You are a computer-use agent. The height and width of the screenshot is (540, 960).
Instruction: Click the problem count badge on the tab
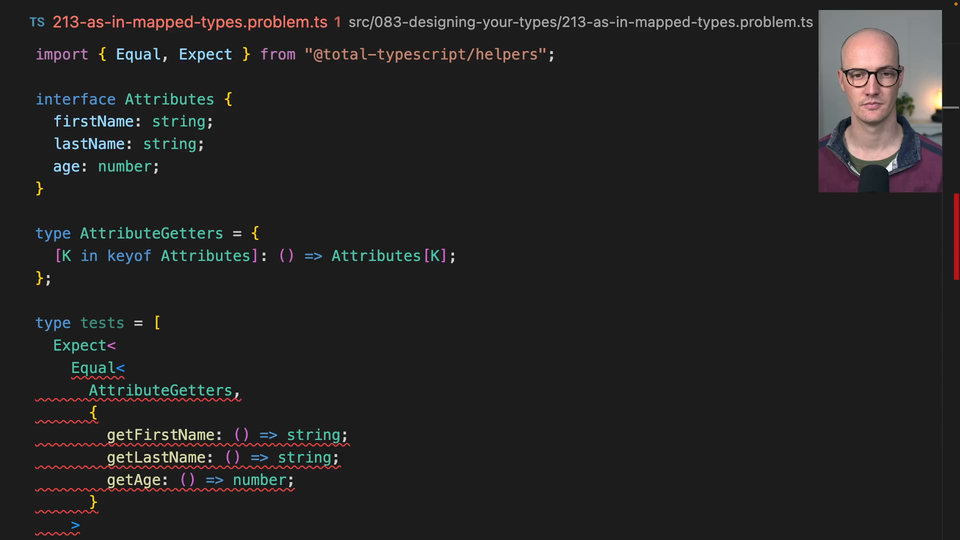pyautogui.click(x=338, y=22)
